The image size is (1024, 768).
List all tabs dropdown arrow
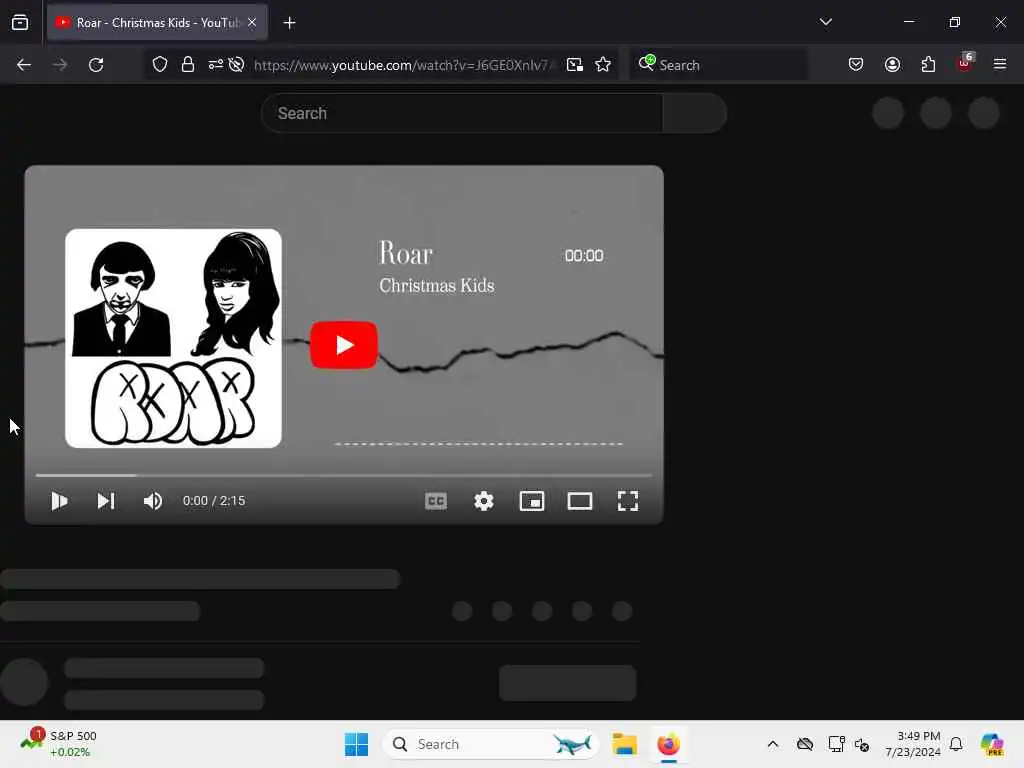coord(825,22)
